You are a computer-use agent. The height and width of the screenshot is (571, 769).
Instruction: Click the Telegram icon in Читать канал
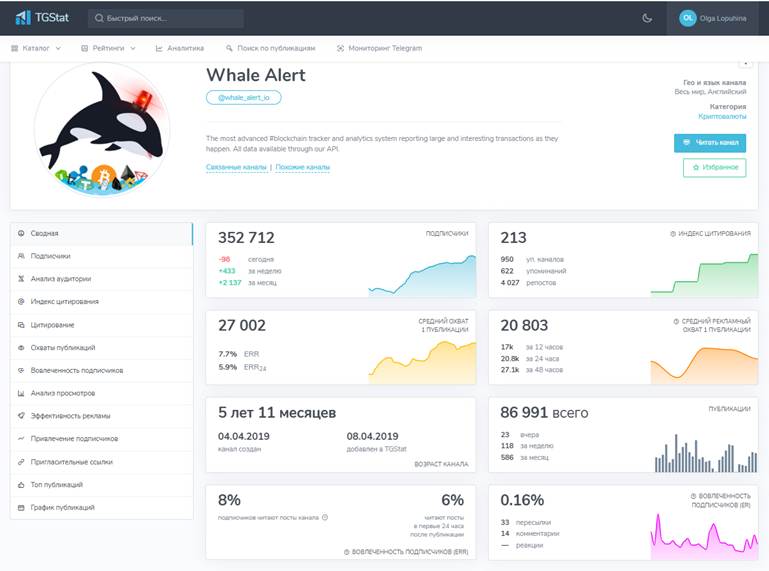click(x=687, y=142)
